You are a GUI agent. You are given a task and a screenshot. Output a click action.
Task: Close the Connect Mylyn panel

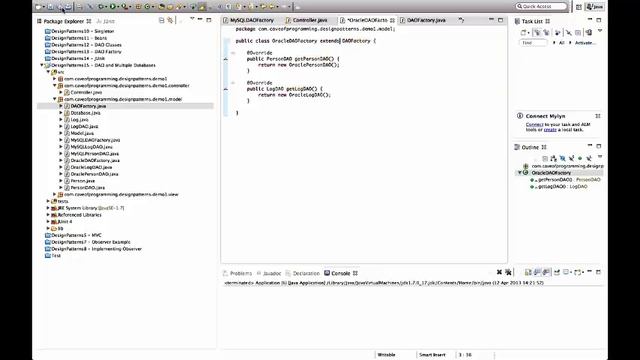[x=598, y=116]
